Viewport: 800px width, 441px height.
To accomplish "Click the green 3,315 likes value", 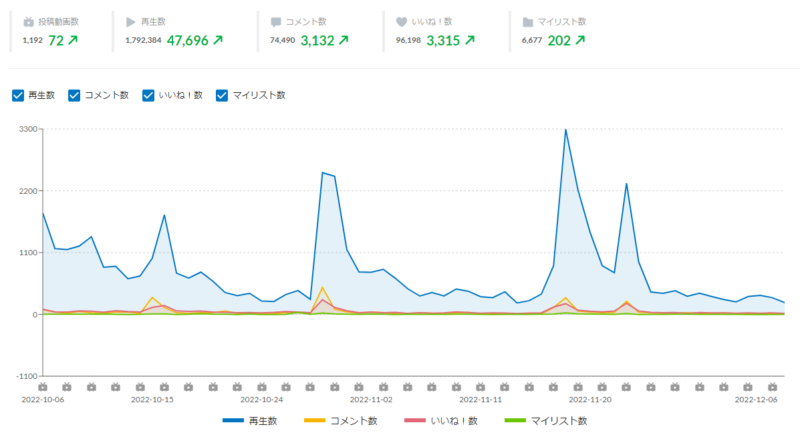I will tap(443, 40).
